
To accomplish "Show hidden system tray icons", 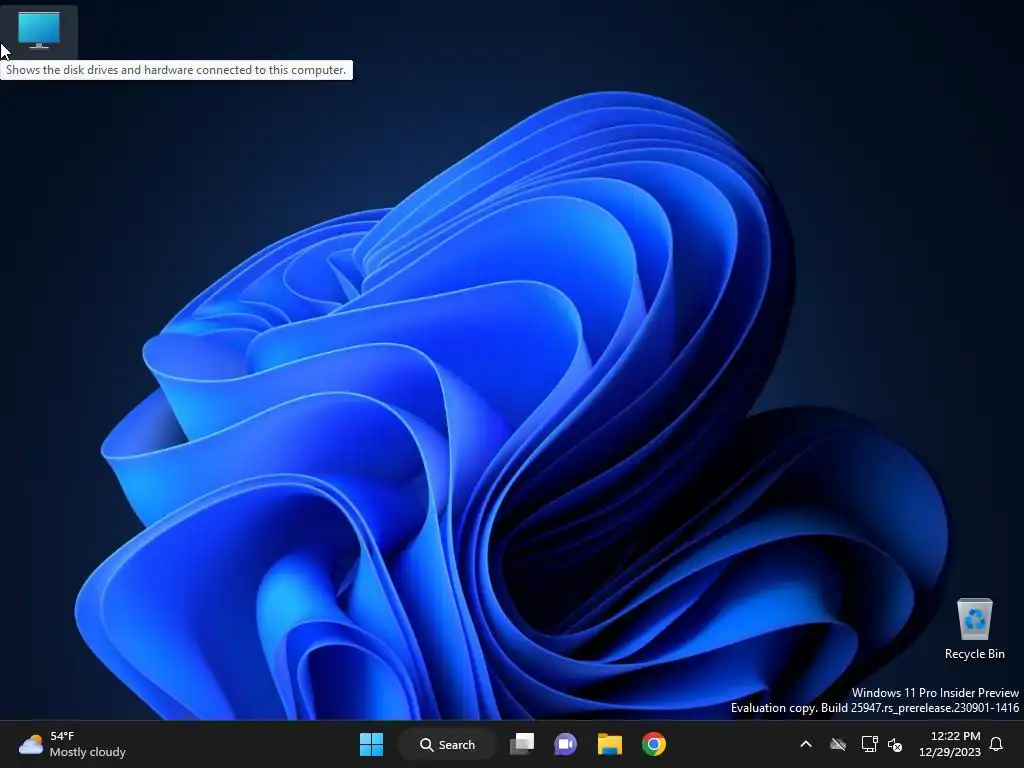I will tap(806, 744).
